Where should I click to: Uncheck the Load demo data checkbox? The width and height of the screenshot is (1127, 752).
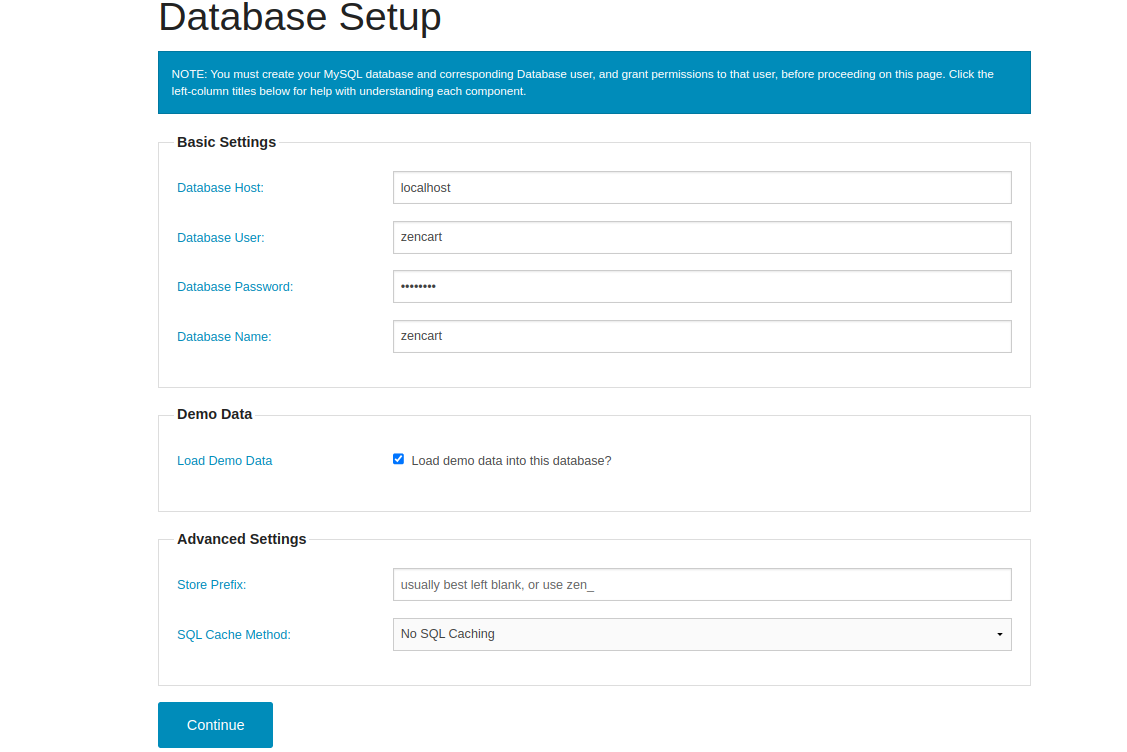399,459
